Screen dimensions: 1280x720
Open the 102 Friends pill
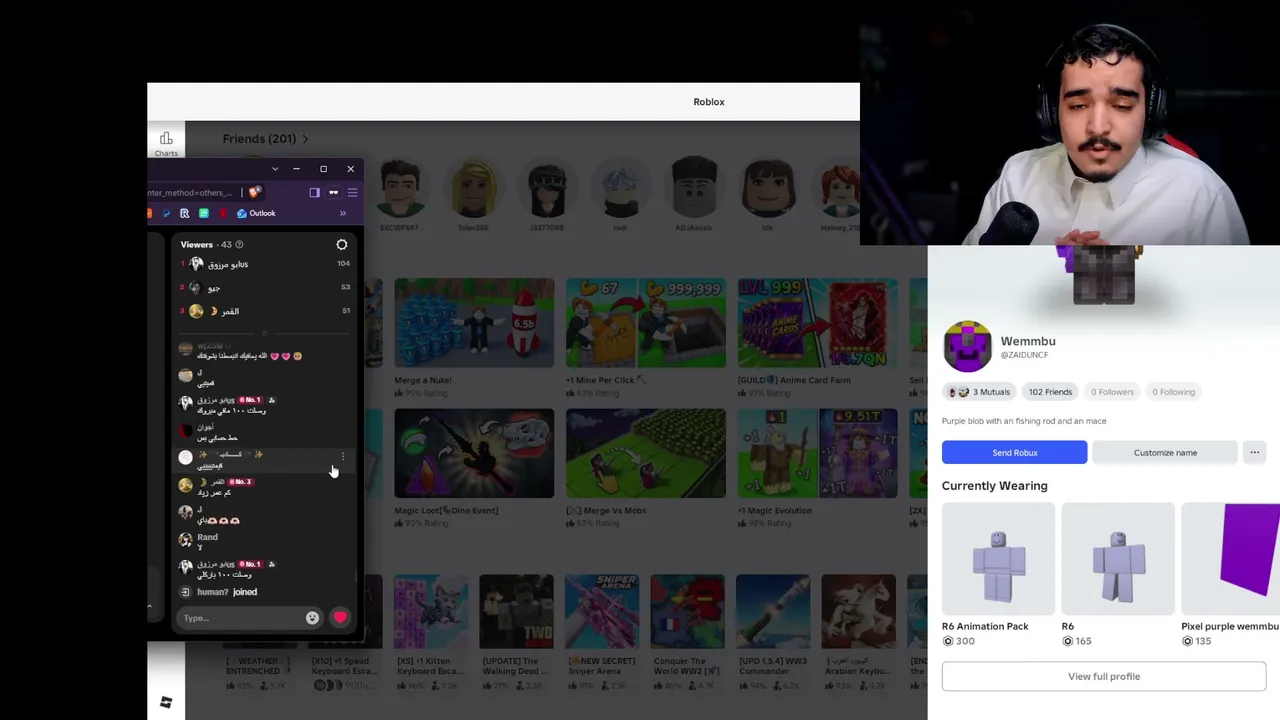(1050, 392)
